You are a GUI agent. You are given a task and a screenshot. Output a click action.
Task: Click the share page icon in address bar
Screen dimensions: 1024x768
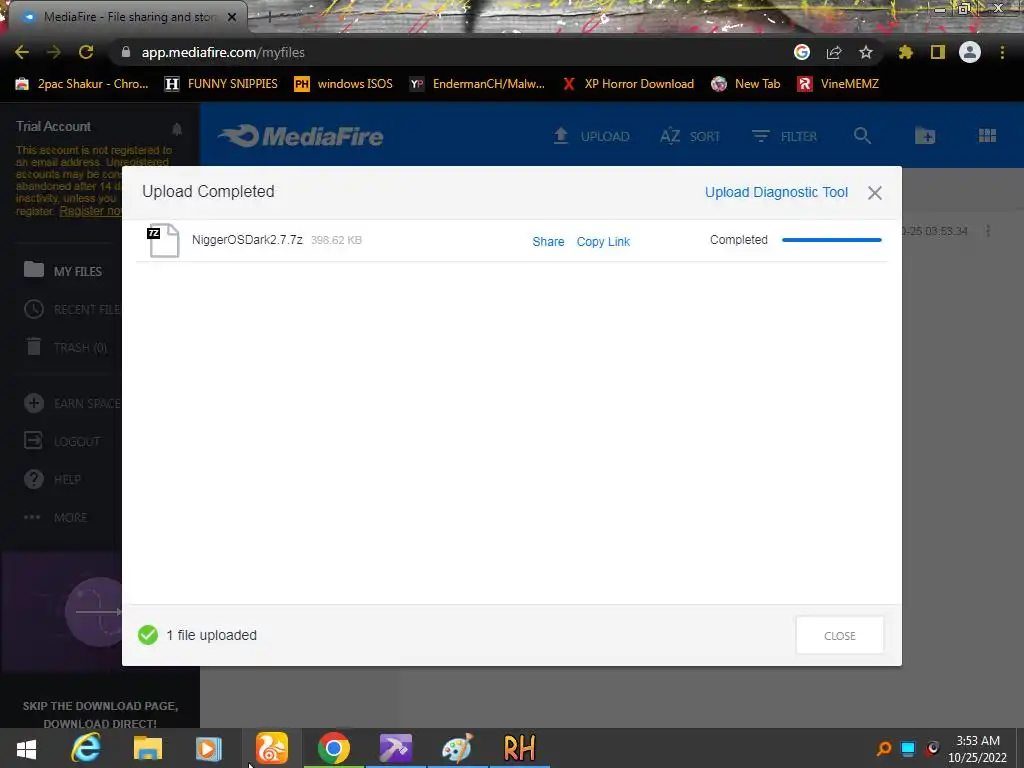(834, 52)
